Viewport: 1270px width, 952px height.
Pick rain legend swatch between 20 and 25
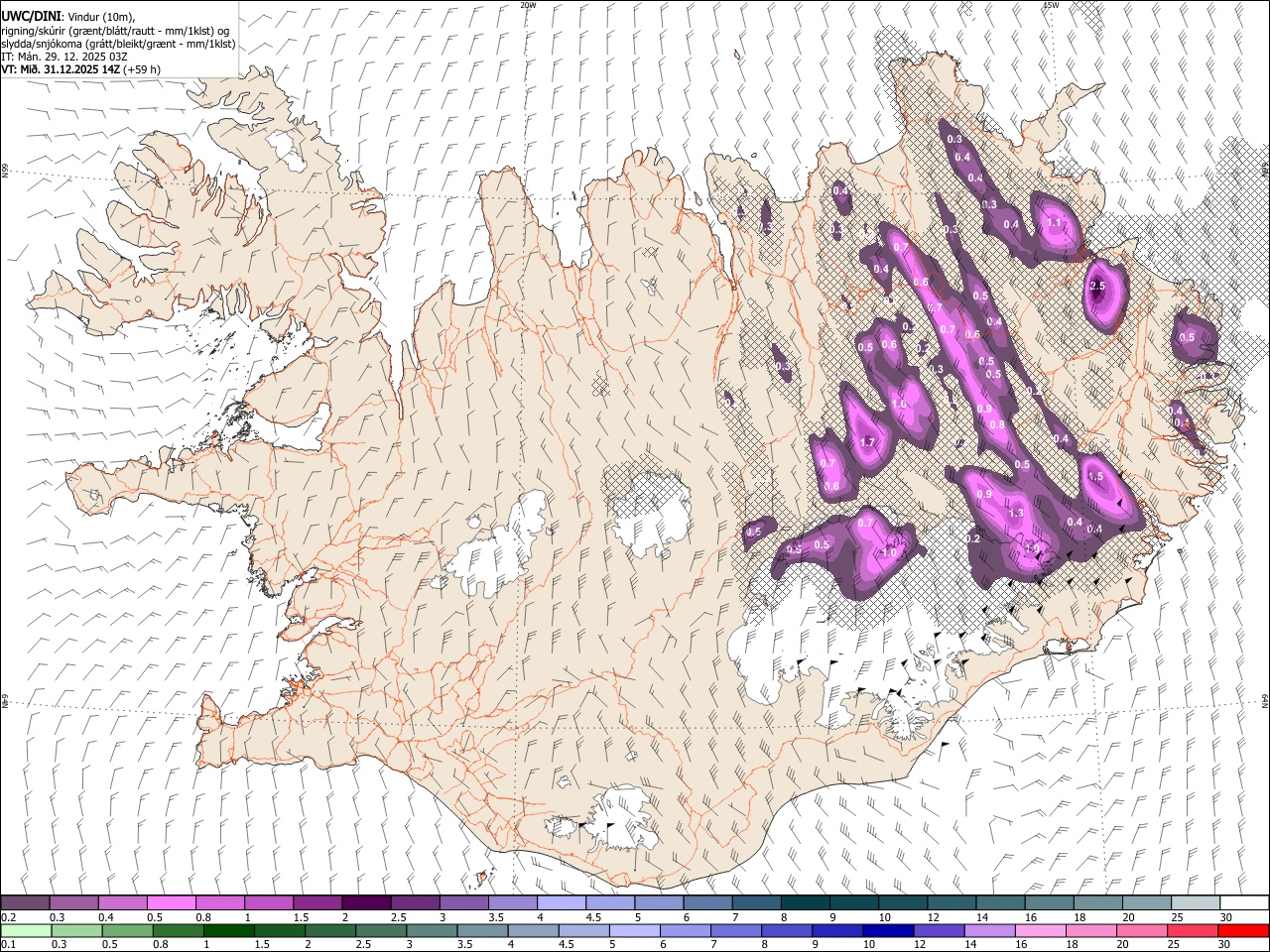click(1143, 931)
